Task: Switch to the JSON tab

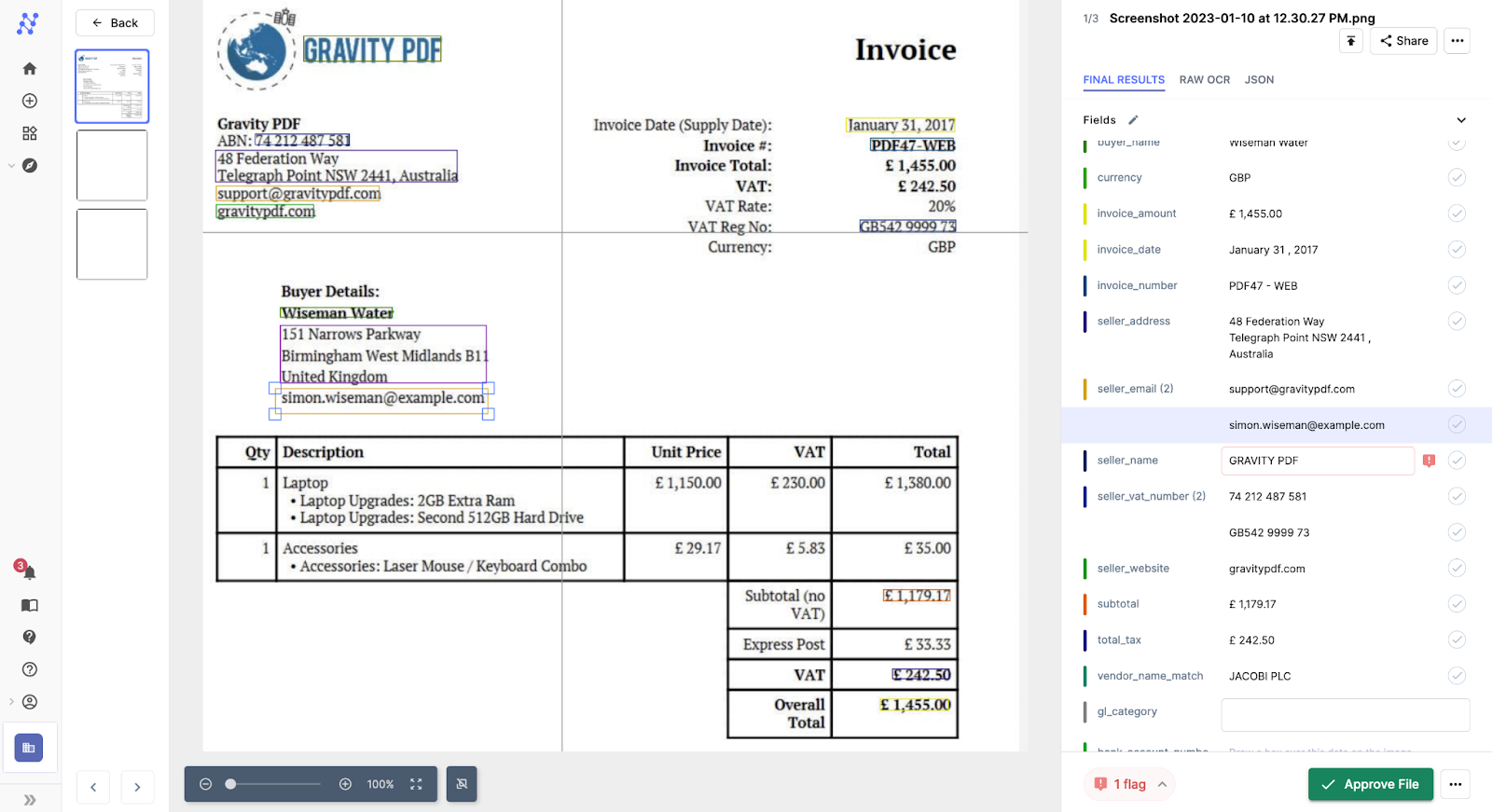Action: [x=1259, y=80]
